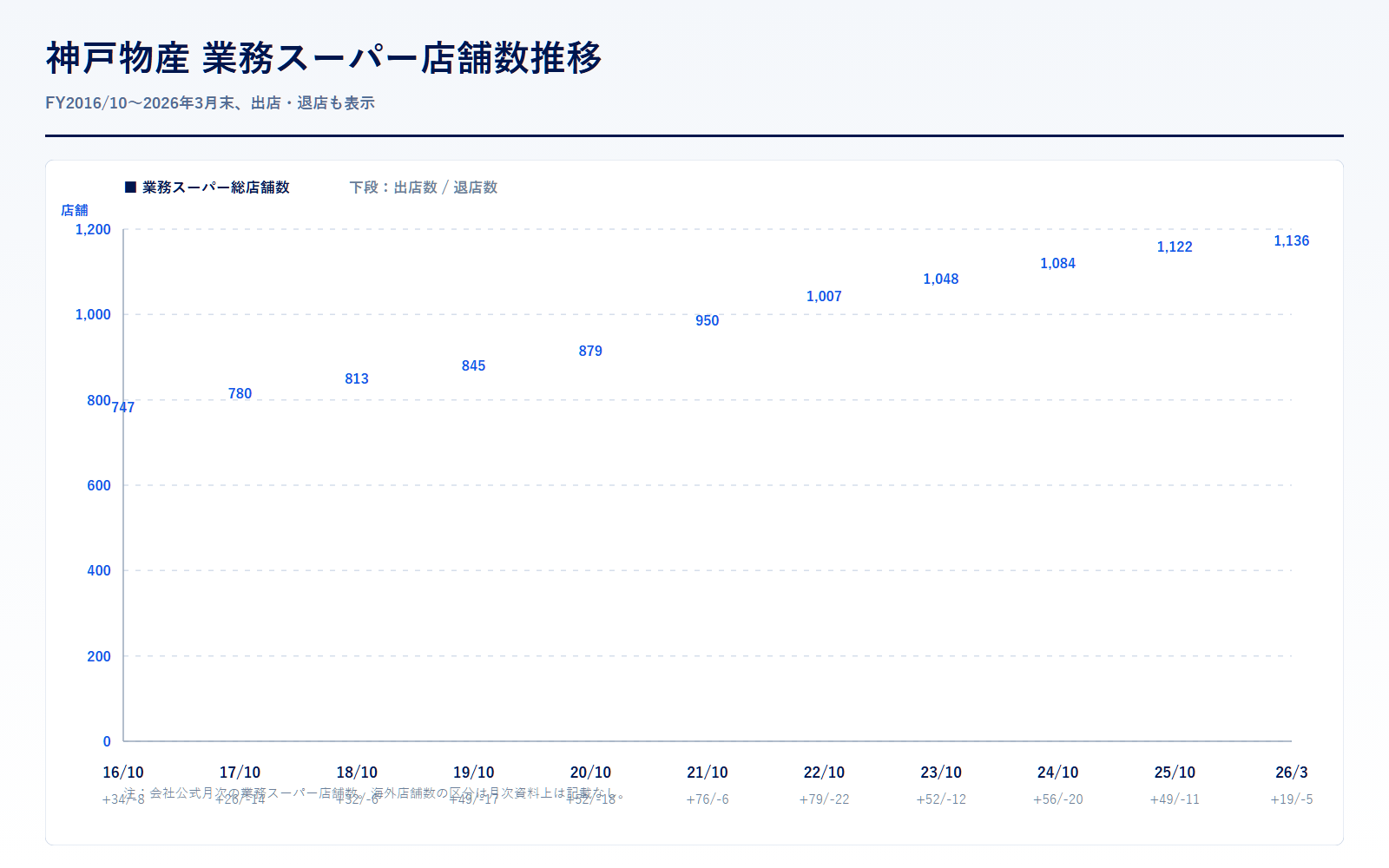Click the data label 845
Image resolution: width=1389 pixels, height=868 pixels.
click(x=474, y=366)
